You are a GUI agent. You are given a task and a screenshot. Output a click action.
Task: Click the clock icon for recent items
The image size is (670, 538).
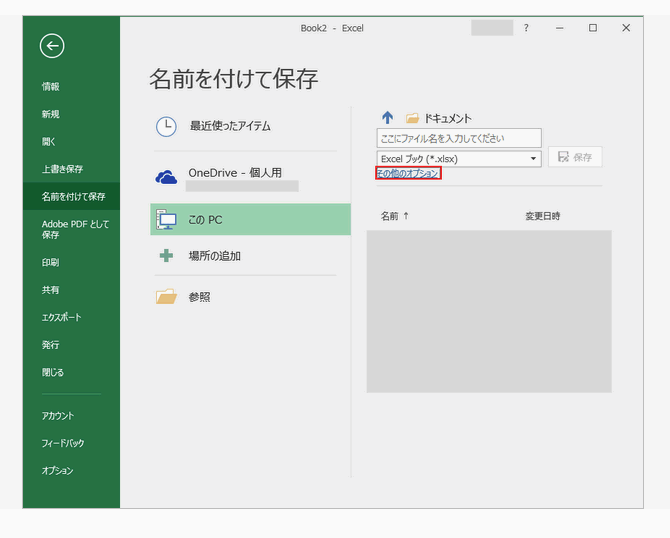(x=166, y=126)
